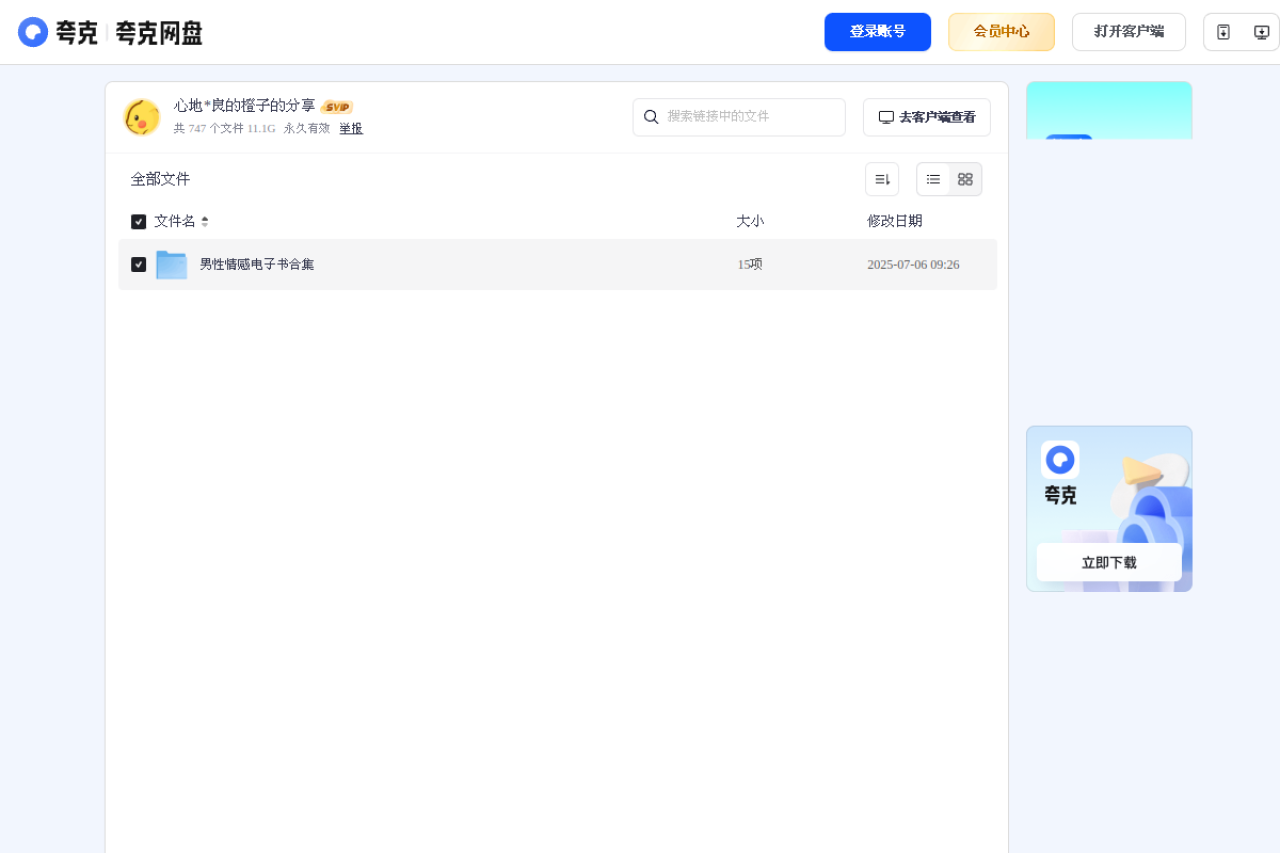Click the 文件名 sort arrows

tap(205, 221)
